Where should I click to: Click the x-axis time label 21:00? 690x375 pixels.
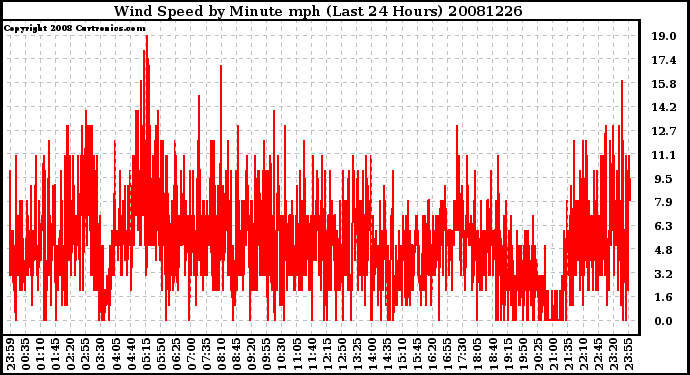tap(553, 355)
